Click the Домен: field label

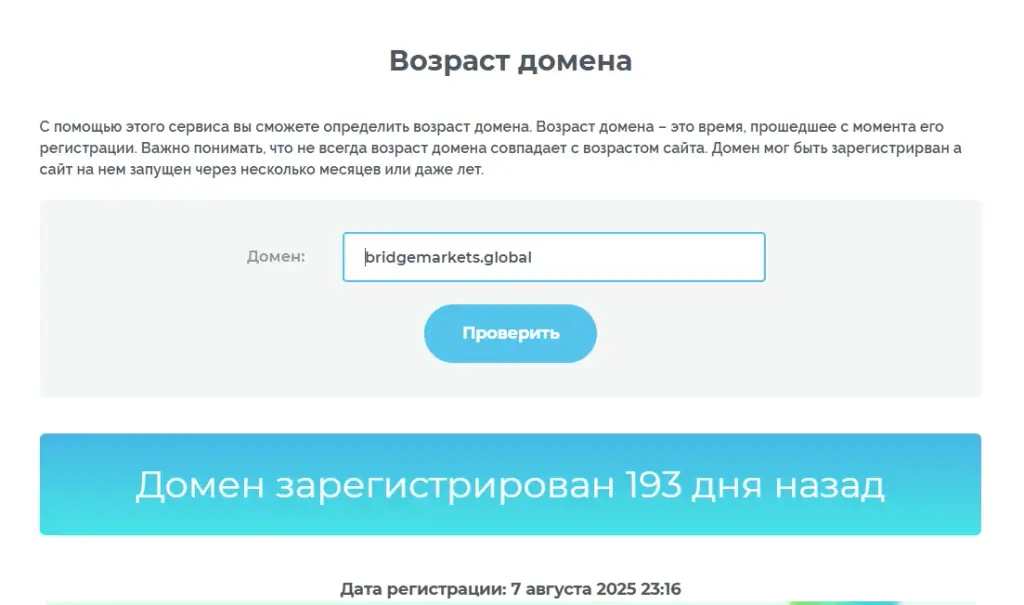pos(276,257)
